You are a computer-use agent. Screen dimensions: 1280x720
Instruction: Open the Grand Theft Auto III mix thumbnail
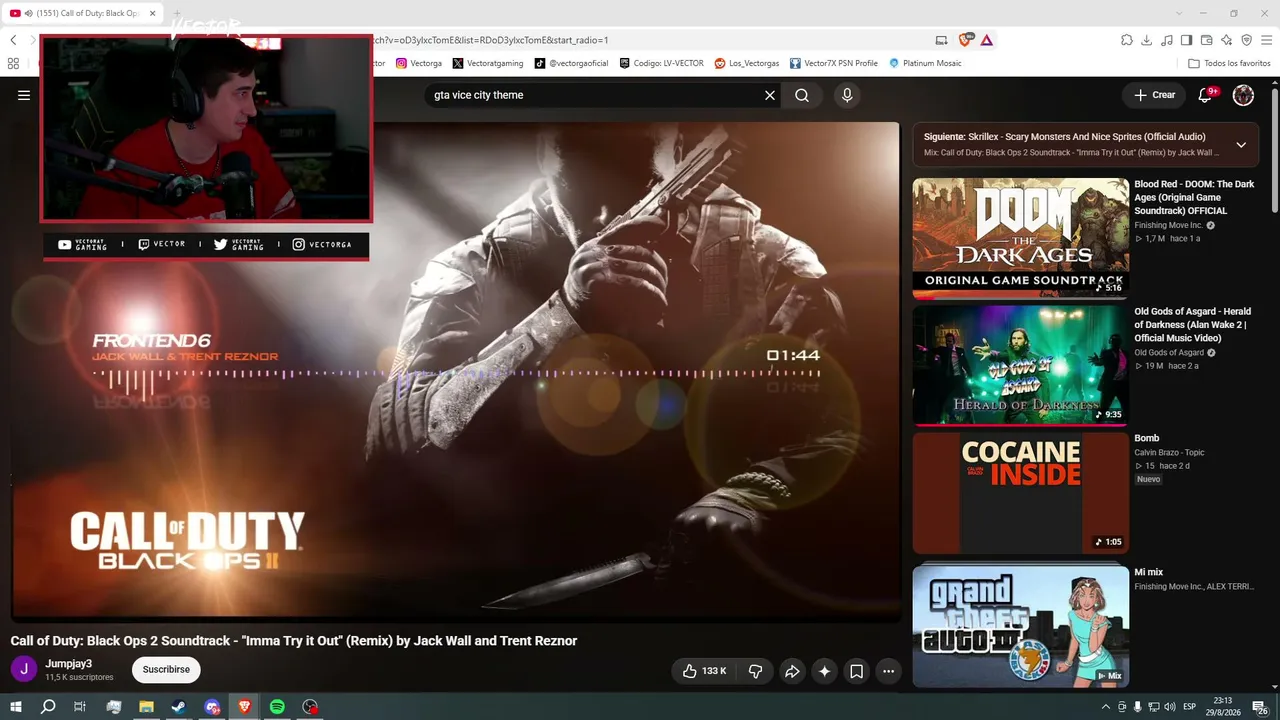[1021, 625]
